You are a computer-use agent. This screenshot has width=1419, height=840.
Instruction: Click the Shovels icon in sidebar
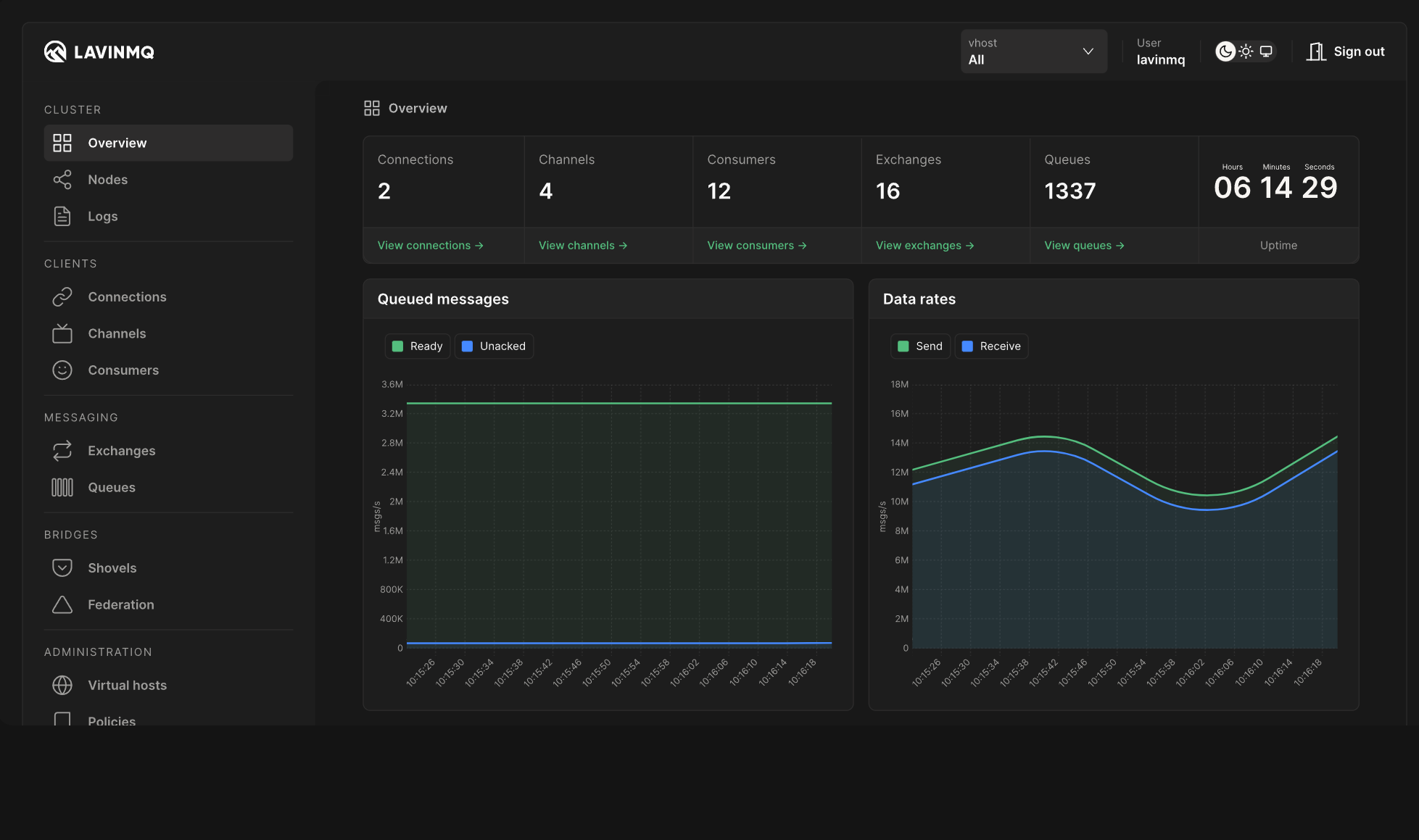pos(62,567)
